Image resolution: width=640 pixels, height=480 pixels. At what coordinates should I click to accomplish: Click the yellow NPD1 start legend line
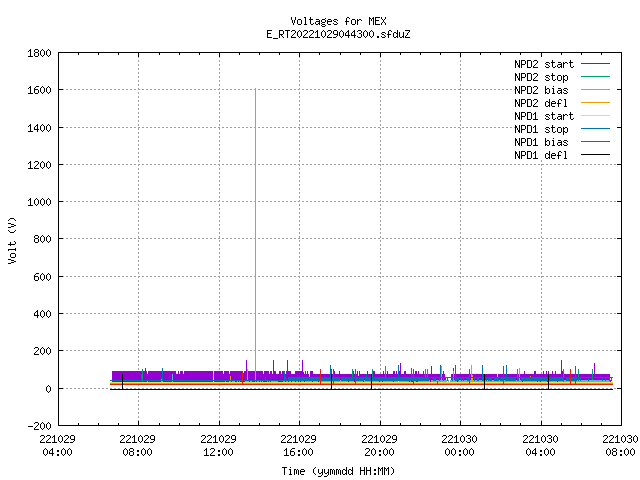[x=595, y=116]
